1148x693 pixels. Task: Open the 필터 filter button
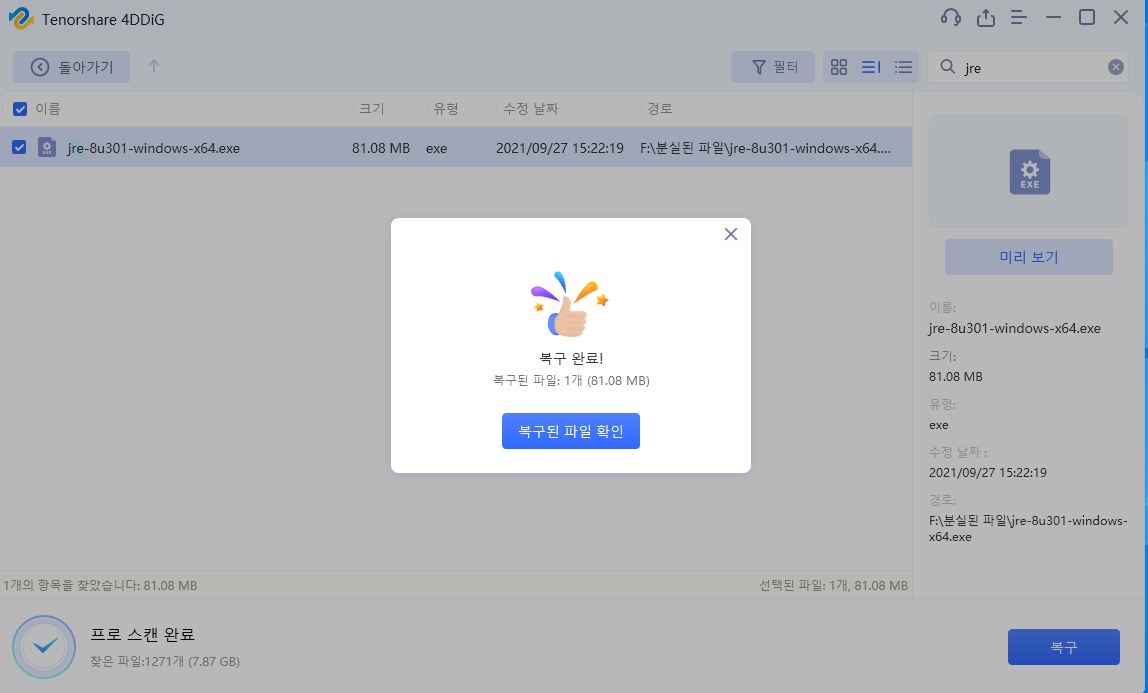click(x=772, y=67)
